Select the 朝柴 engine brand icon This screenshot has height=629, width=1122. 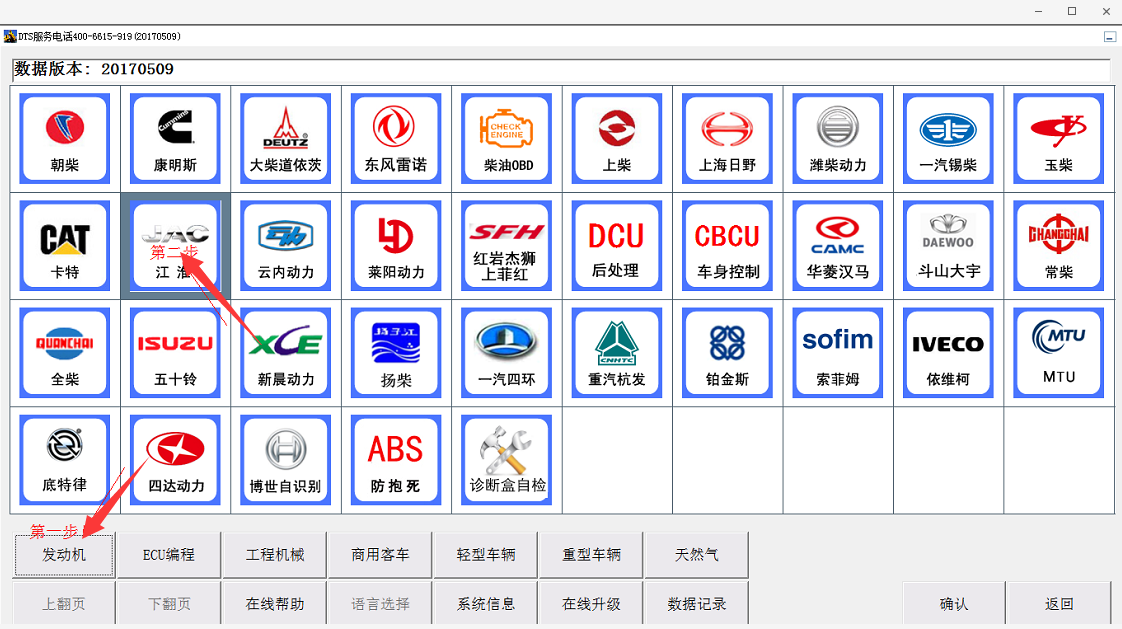64,139
